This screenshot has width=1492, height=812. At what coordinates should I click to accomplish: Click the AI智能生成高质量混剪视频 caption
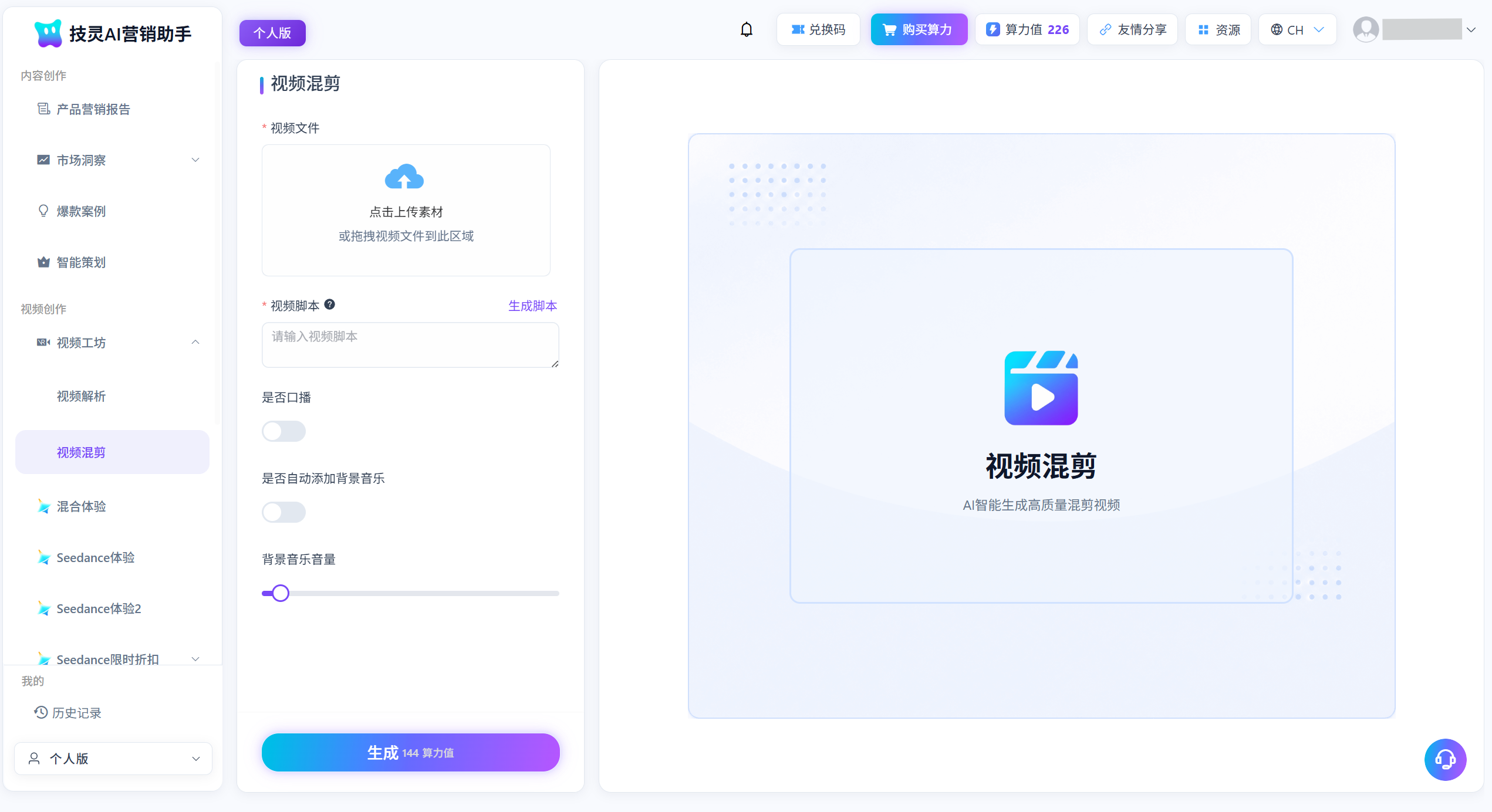point(1041,505)
